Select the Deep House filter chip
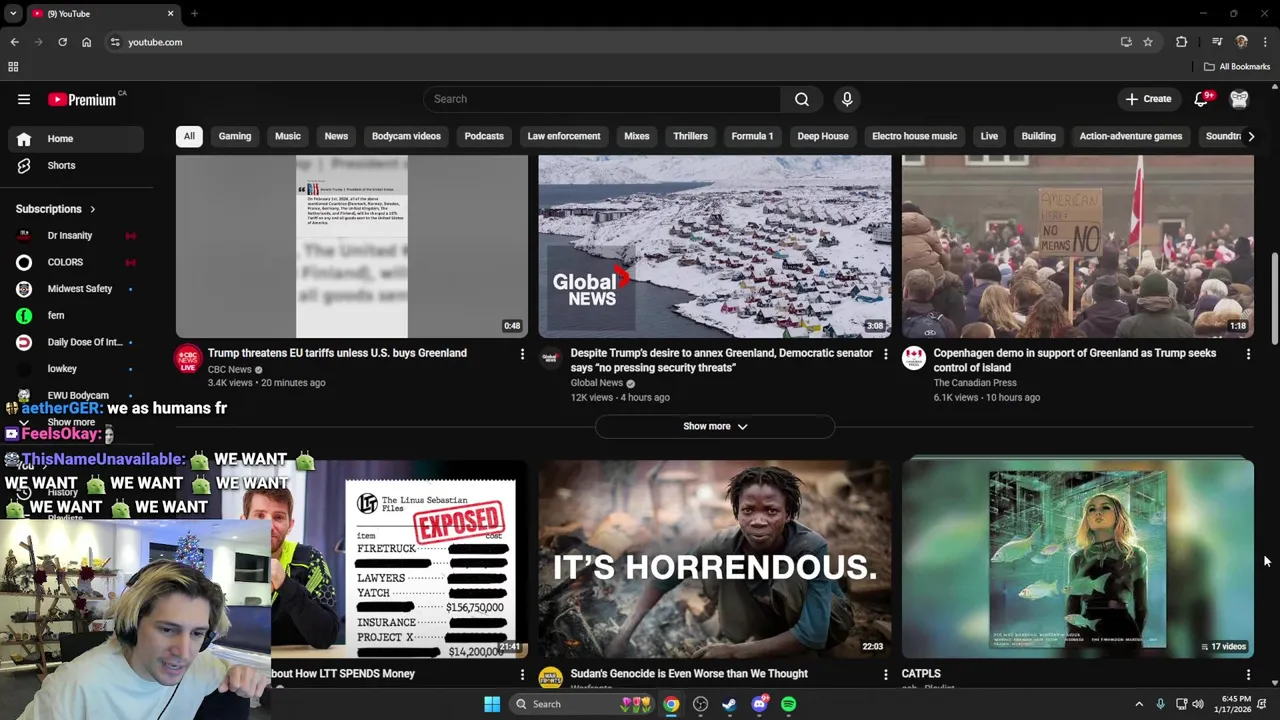 [823, 136]
